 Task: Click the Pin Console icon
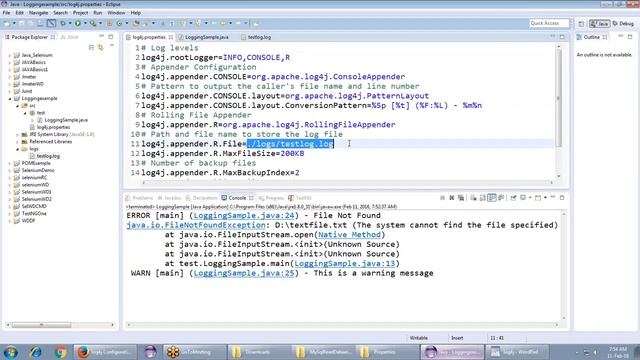(513, 198)
